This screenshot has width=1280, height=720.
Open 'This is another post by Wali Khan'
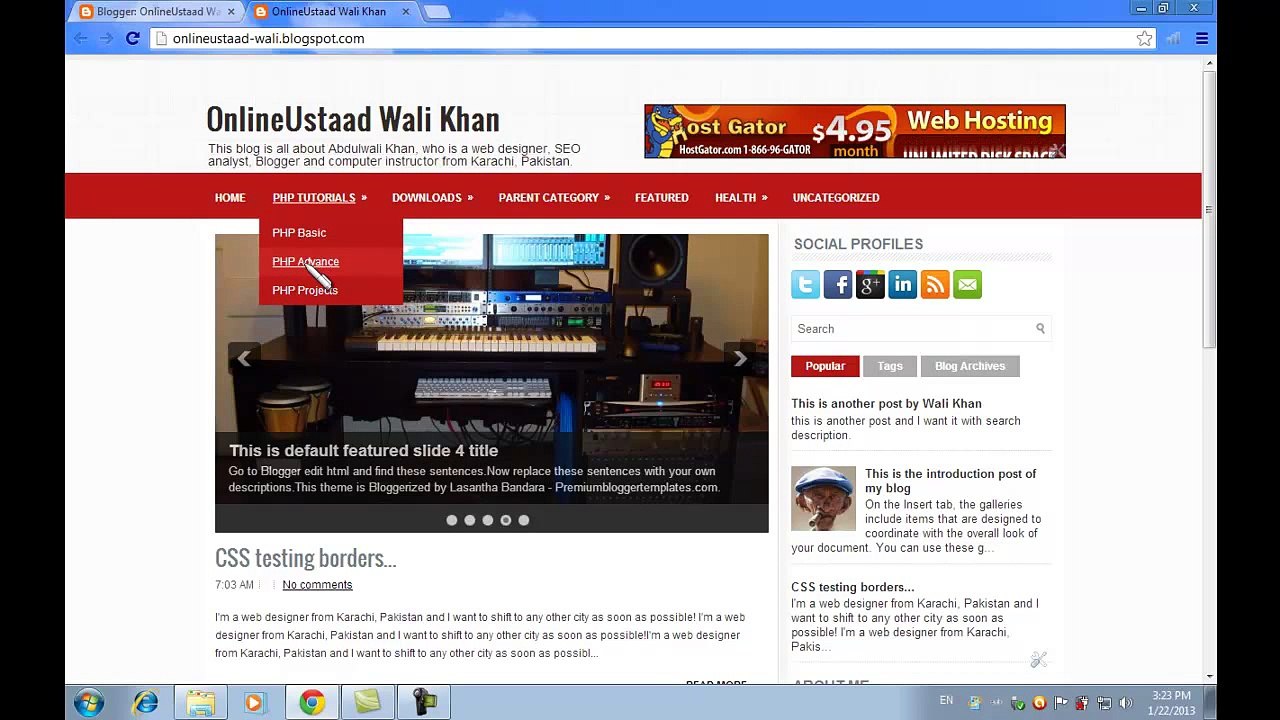(x=886, y=404)
